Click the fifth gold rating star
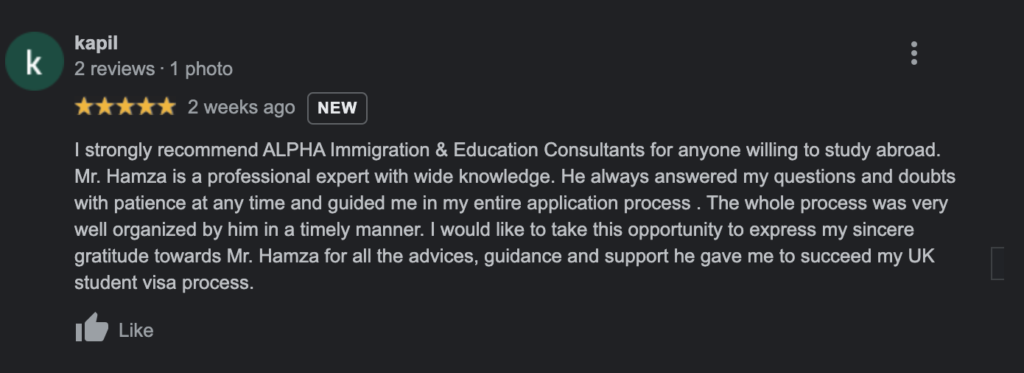1024x373 pixels. coord(167,106)
